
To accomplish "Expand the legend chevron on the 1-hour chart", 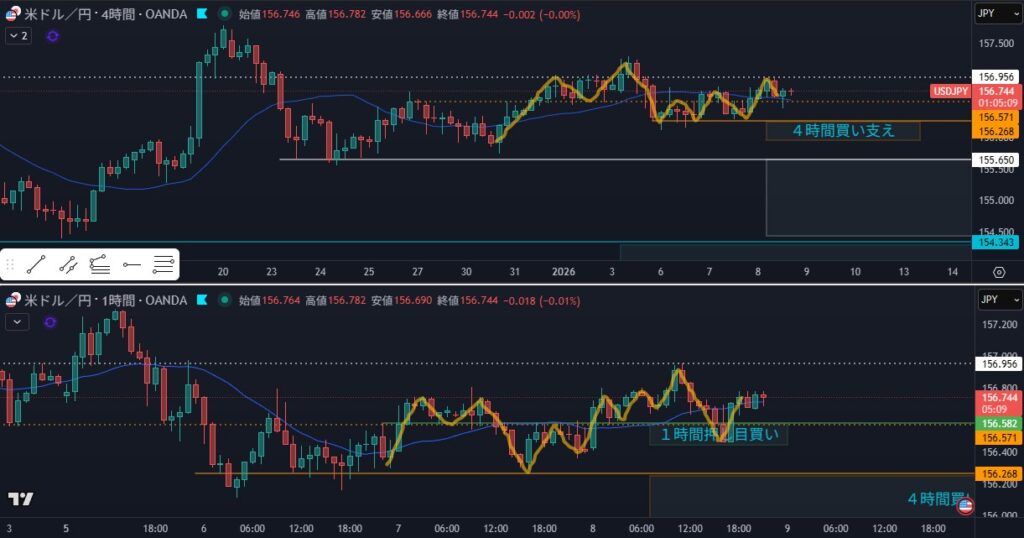I will coord(18,322).
